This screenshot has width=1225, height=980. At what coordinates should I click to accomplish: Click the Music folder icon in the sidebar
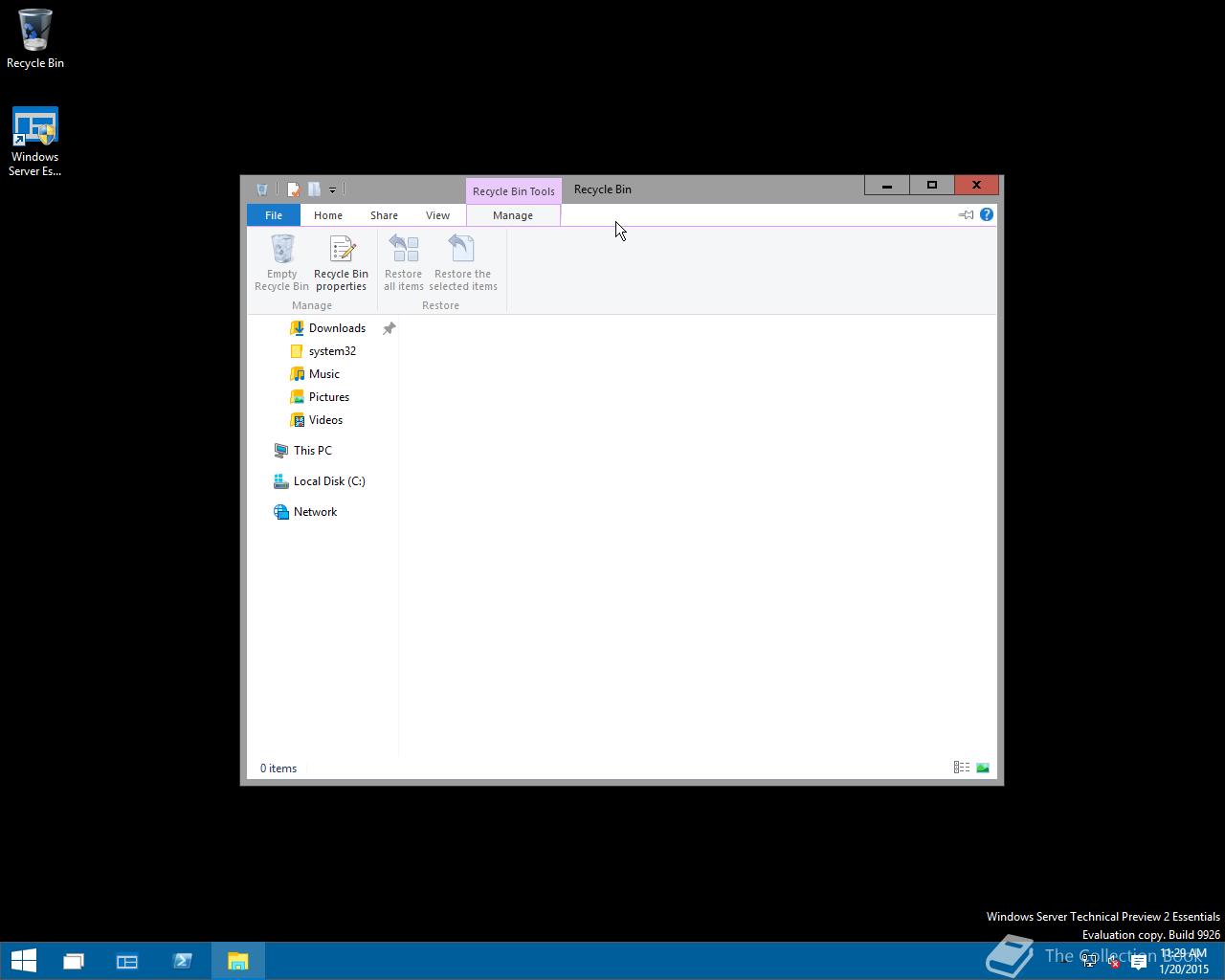(297, 374)
